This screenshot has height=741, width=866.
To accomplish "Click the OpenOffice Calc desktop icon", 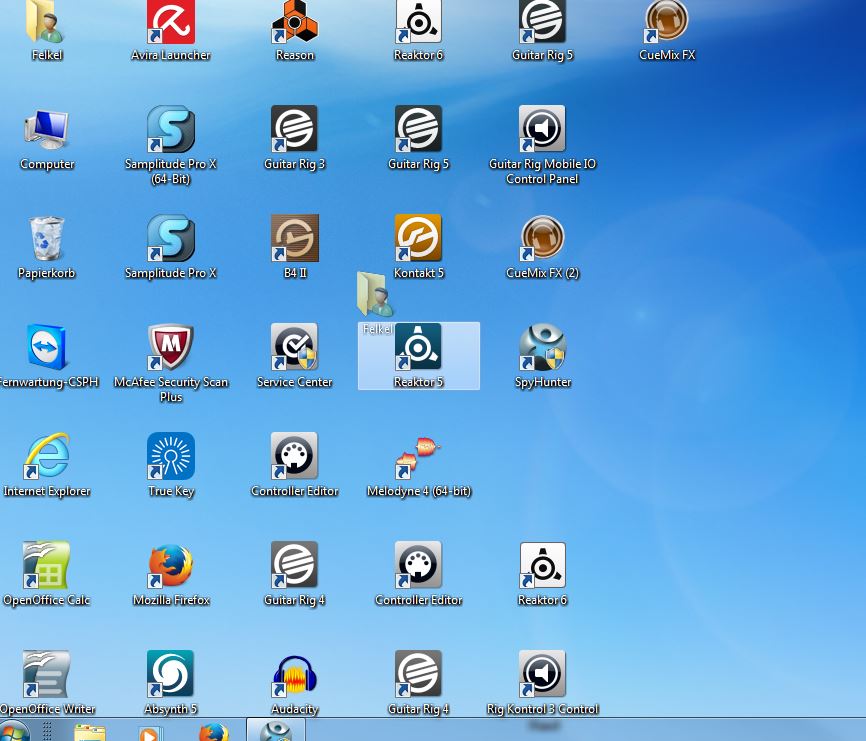I will point(47,566).
